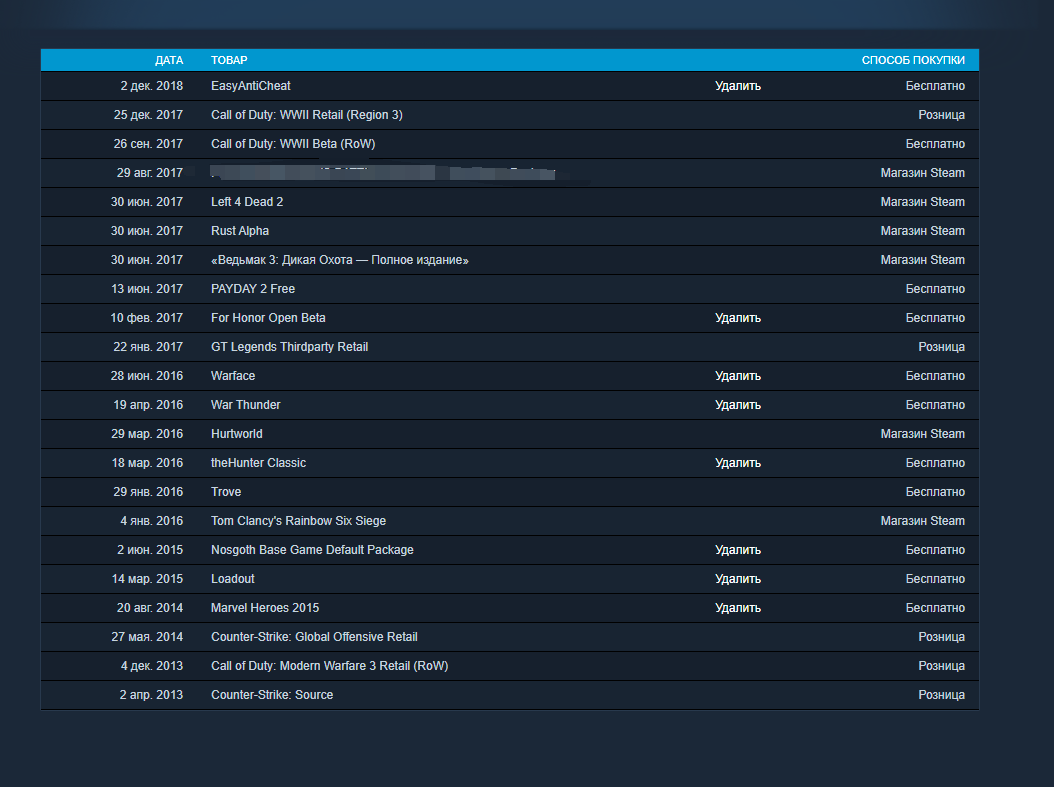
Task: Click date 29 авг. 2017
Action: (149, 173)
